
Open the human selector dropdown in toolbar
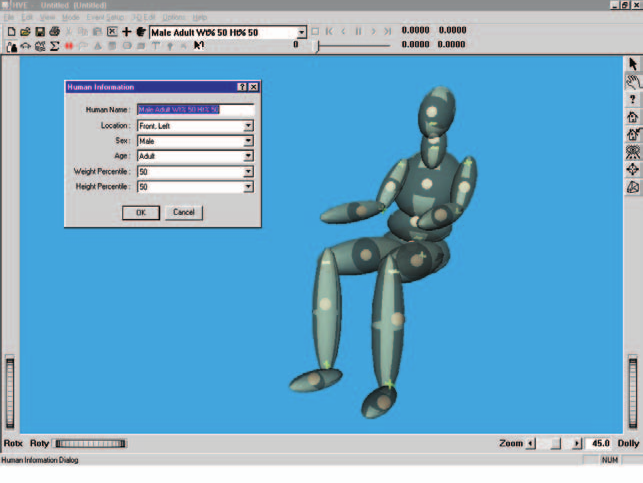tap(301, 32)
